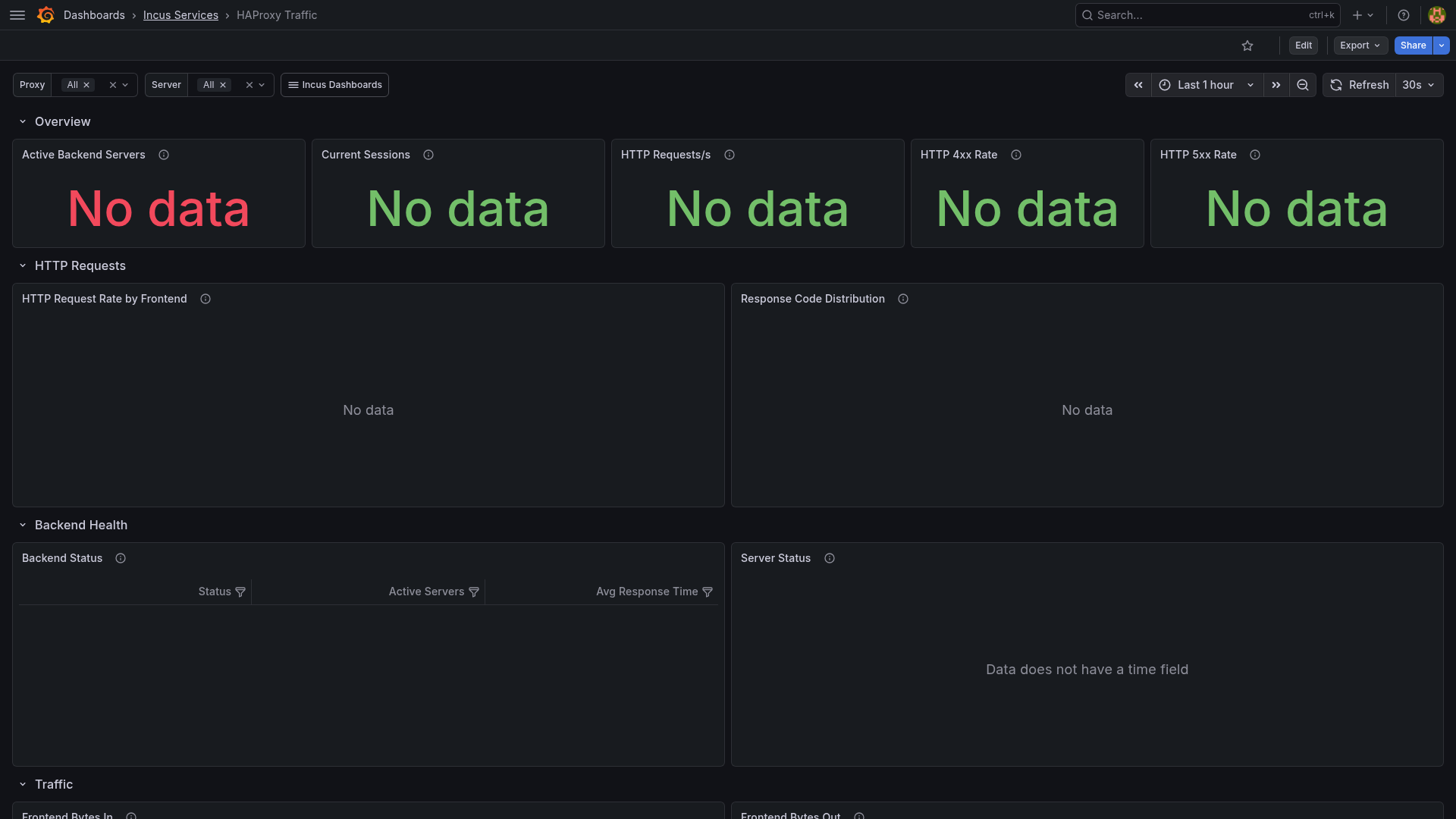Screen dimensions: 1456x819
Task: Collapse the Traffic row
Action: click(x=23, y=785)
